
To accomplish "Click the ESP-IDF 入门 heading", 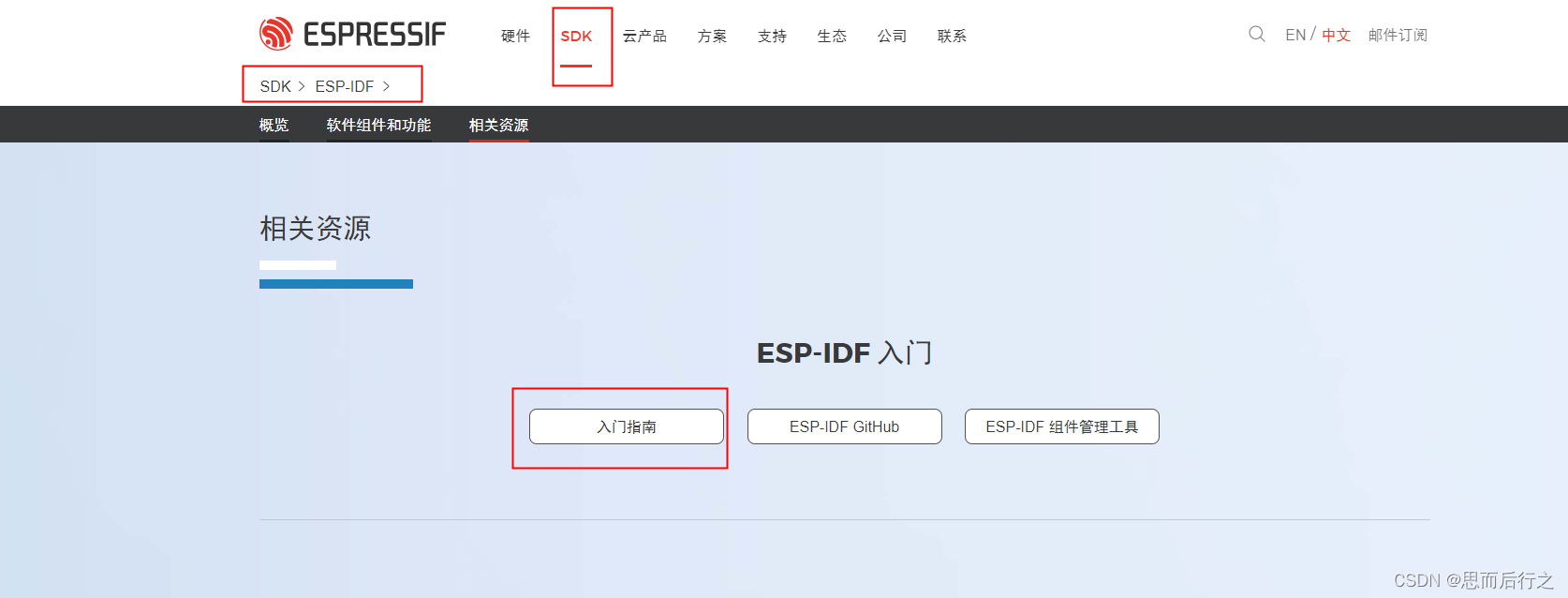I will coord(844,352).
